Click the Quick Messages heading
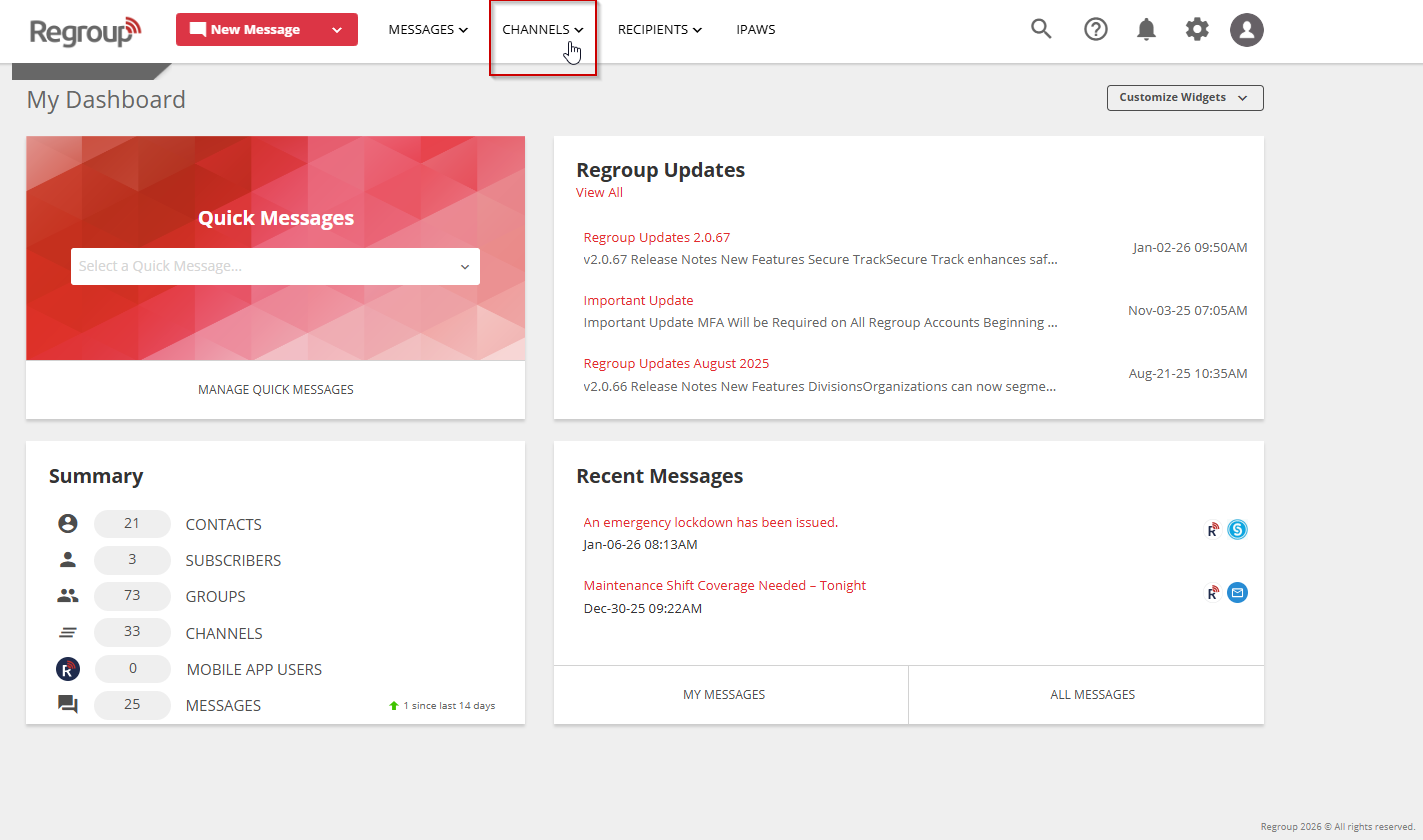The image size is (1423, 840). pyautogui.click(x=276, y=218)
